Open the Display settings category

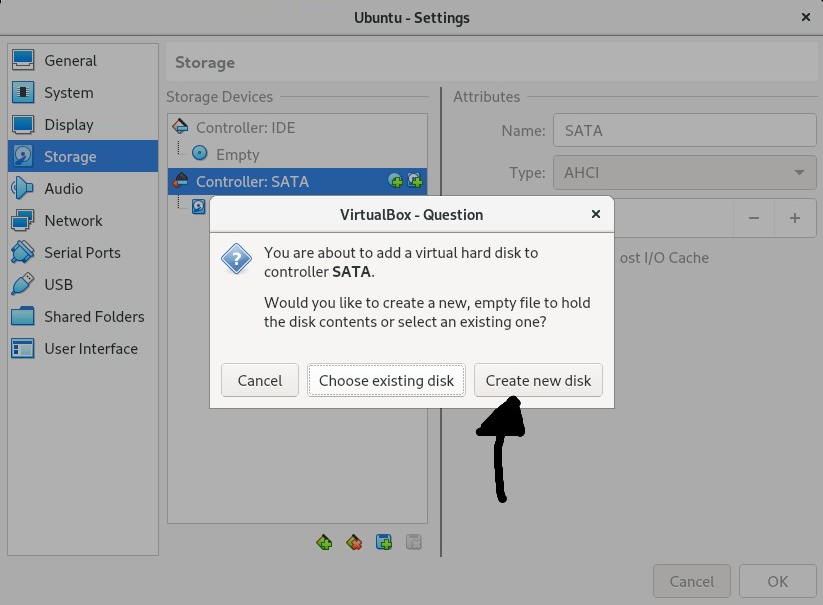click(83, 124)
